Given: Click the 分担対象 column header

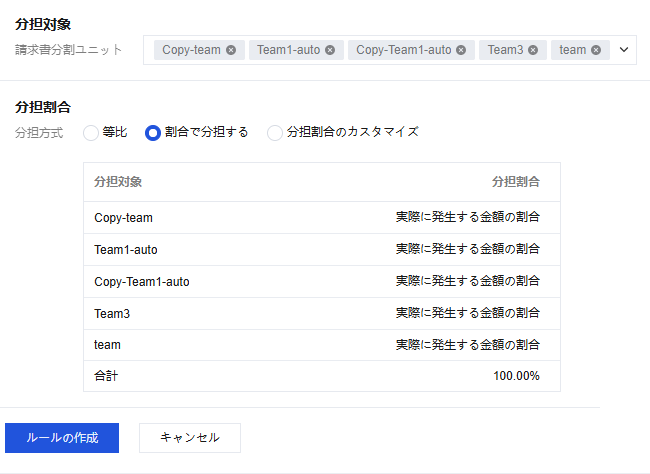Looking at the screenshot, I should coord(118,182).
